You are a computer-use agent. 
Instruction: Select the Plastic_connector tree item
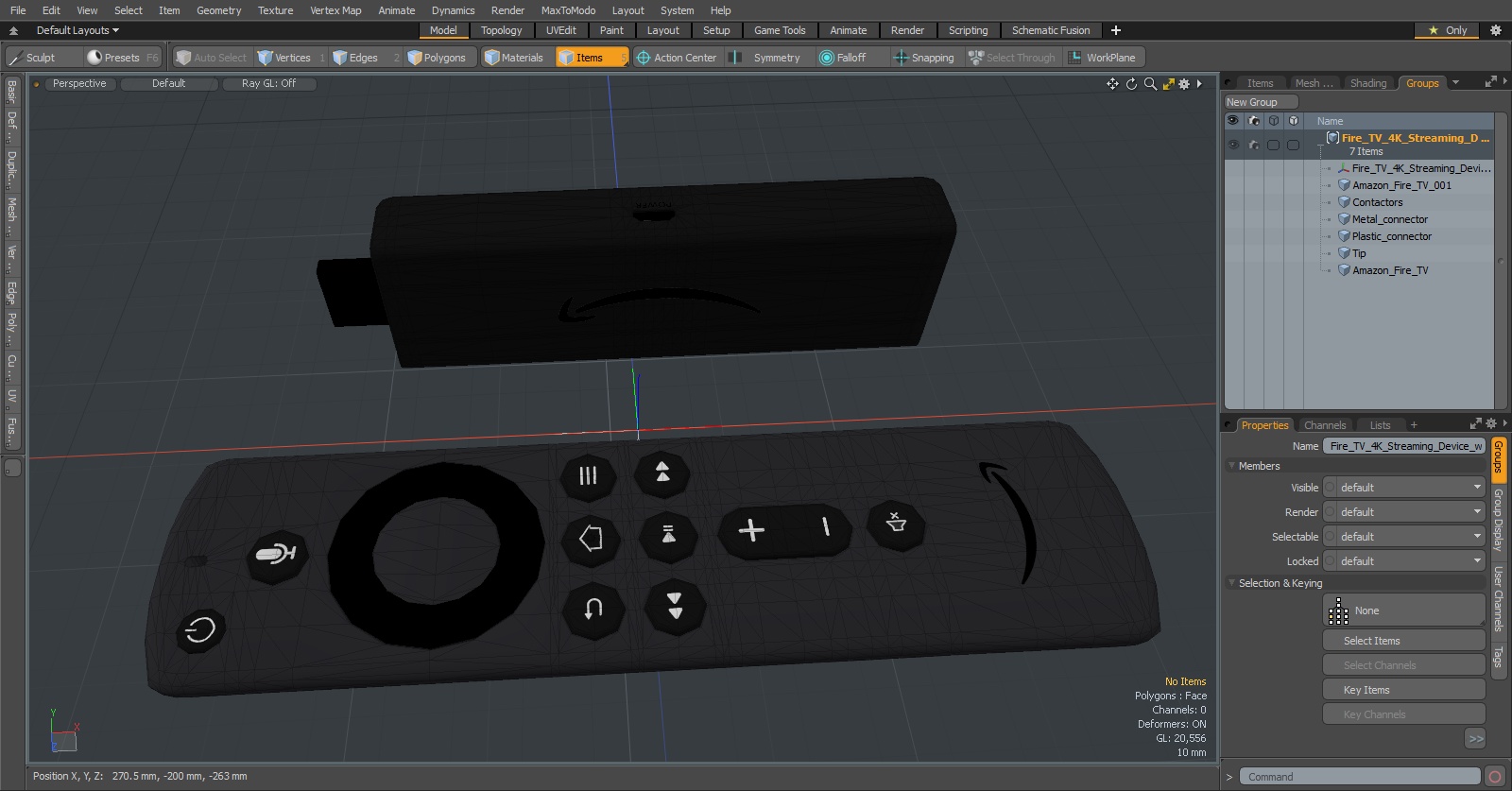coord(1391,236)
